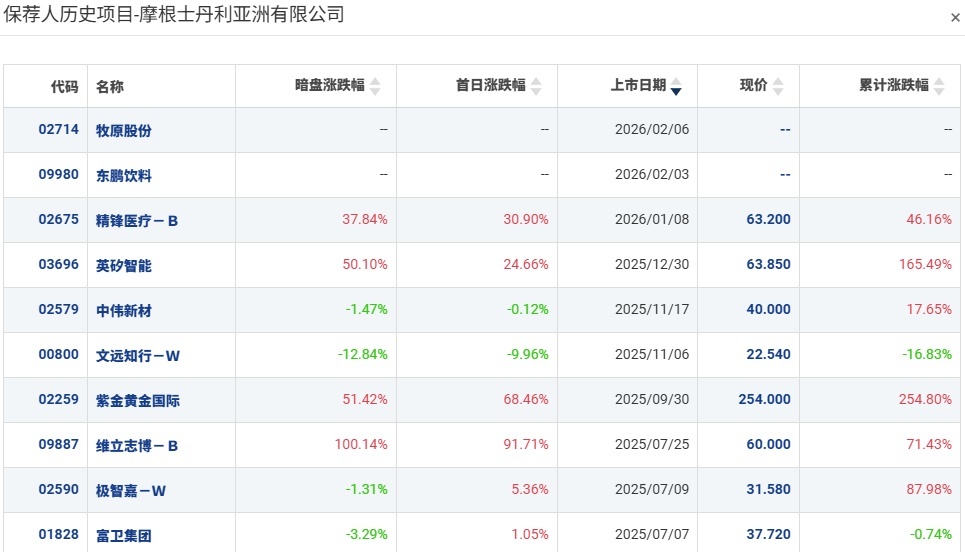Open stock 东鹏饮料
Image resolution: width=965 pixels, height=552 pixels.
pyautogui.click(x=124, y=175)
